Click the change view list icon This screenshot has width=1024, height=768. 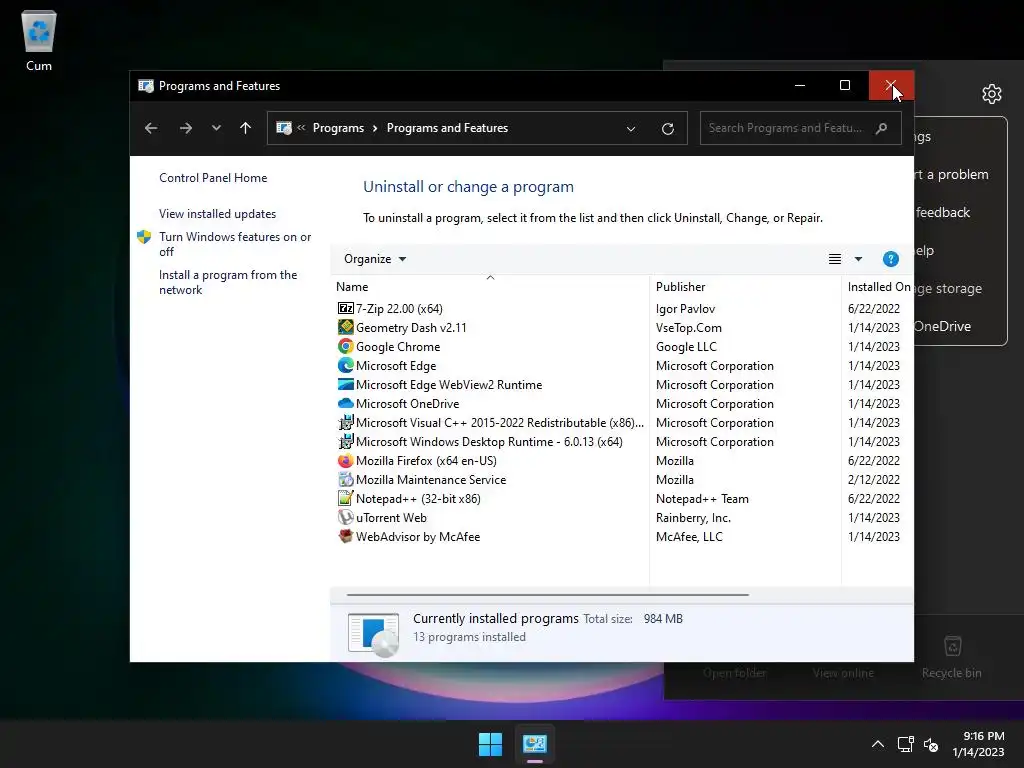835,259
